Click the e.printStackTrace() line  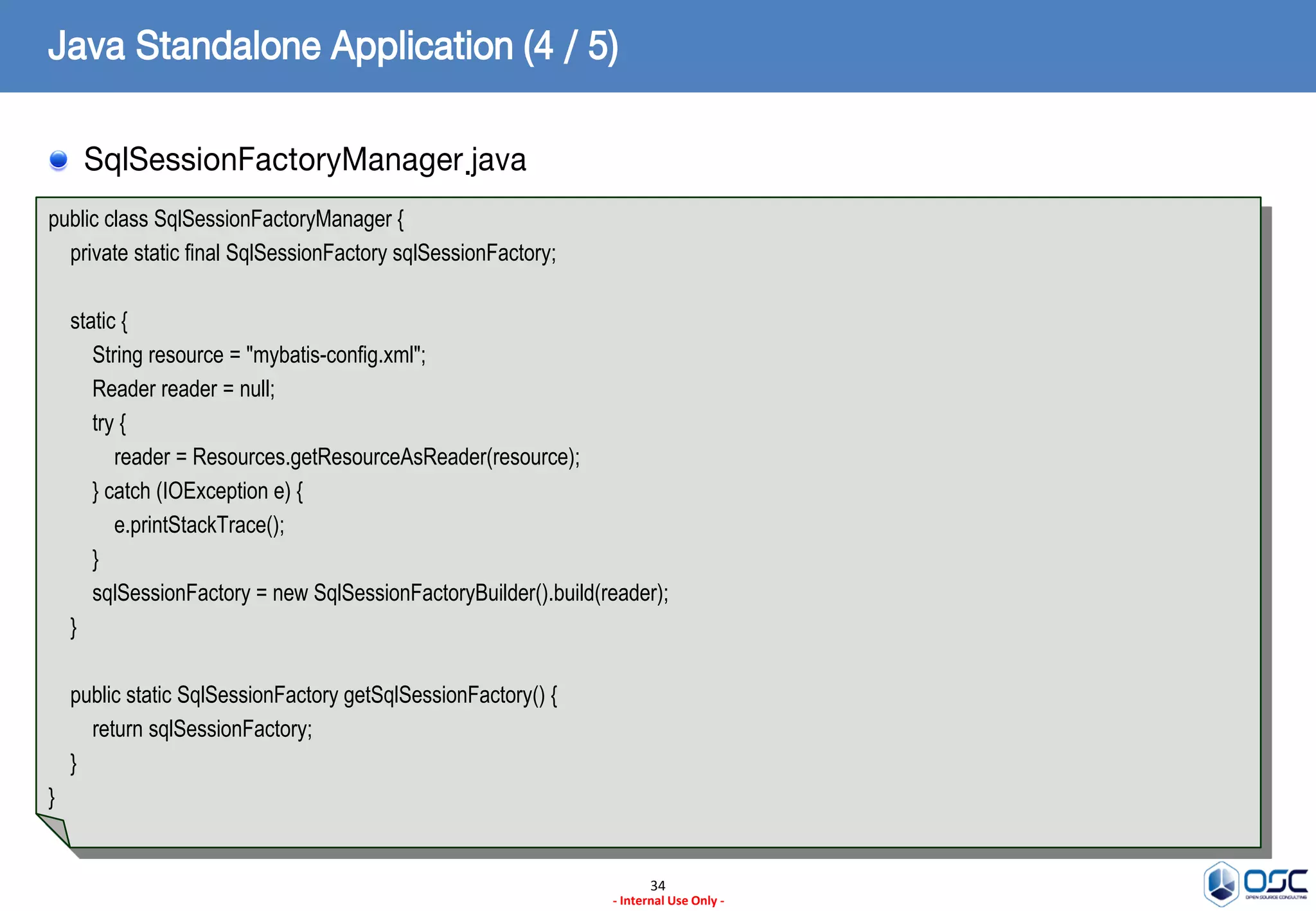[199, 526]
